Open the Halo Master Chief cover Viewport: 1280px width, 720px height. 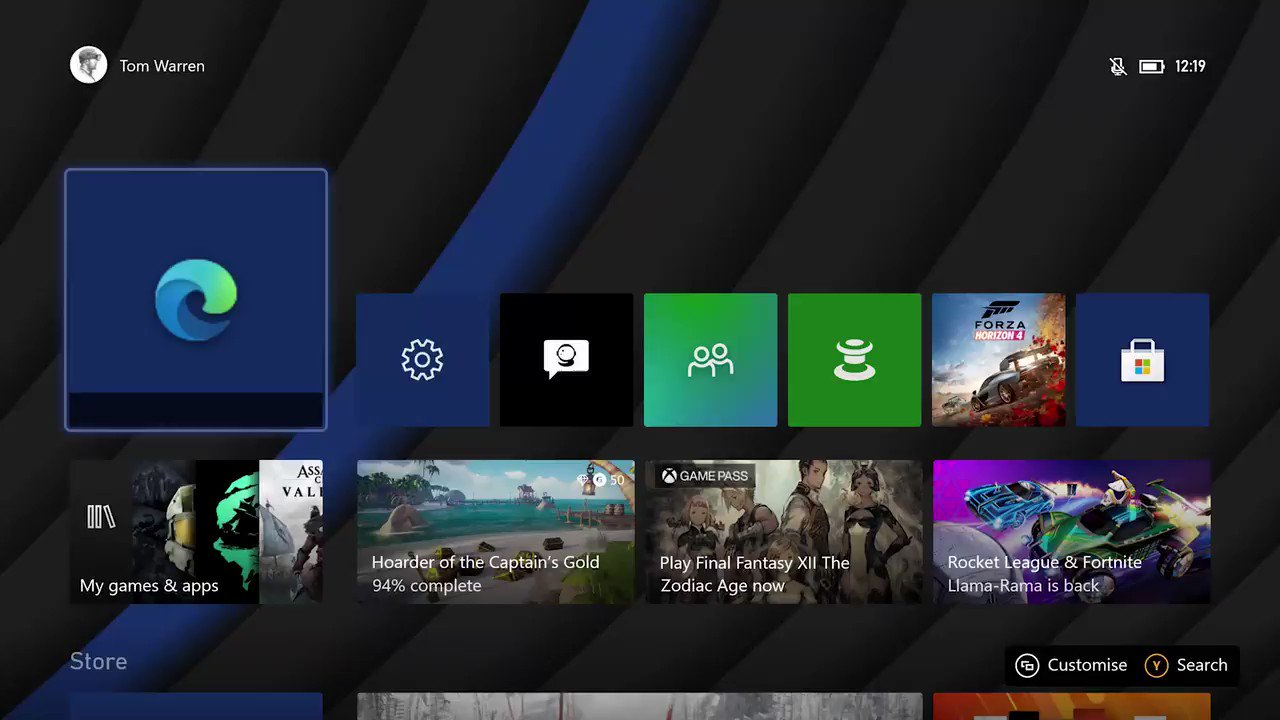[164, 532]
